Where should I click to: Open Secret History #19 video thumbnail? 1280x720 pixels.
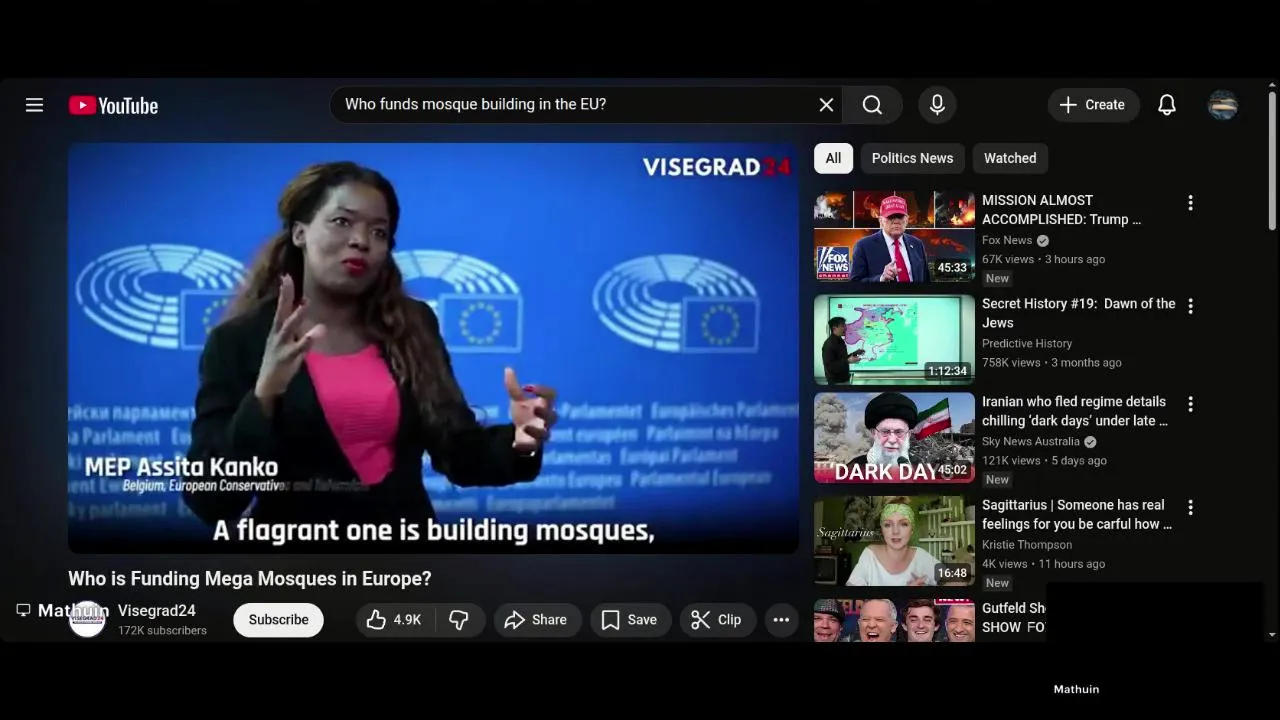pyautogui.click(x=894, y=340)
